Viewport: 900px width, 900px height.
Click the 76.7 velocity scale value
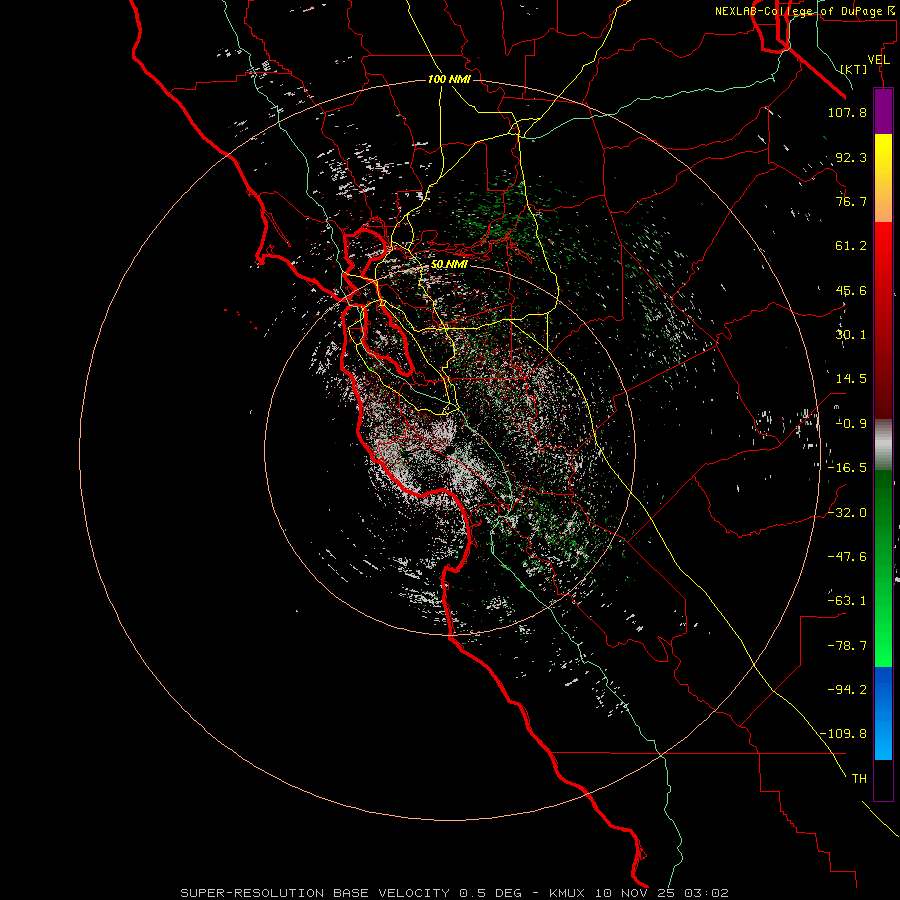tap(851, 201)
